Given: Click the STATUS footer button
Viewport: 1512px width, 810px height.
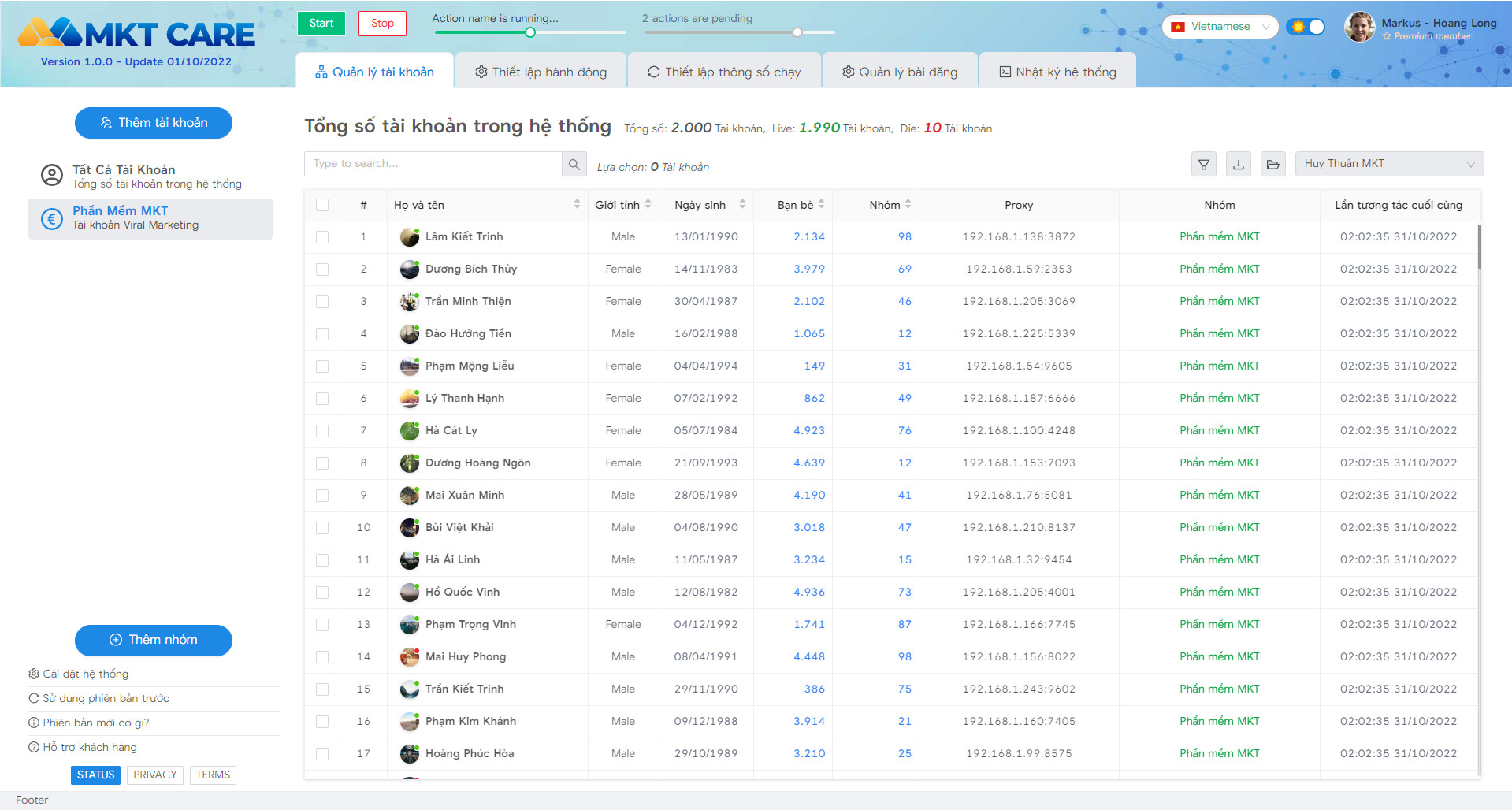Looking at the screenshot, I should (x=96, y=775).
